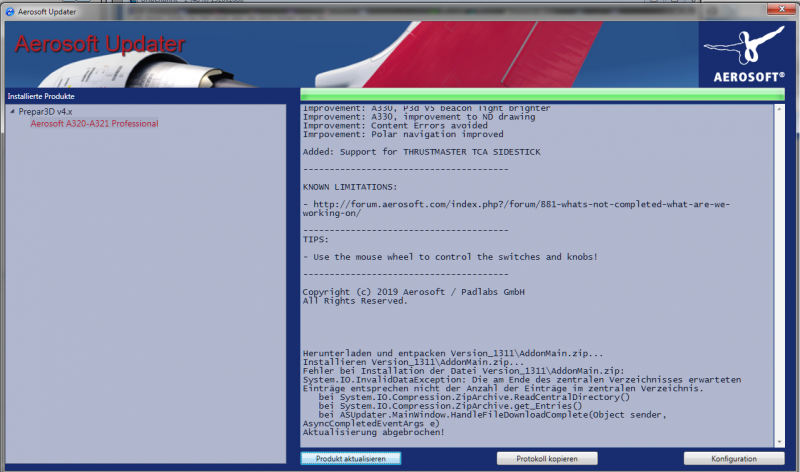Click 'Installieren Version_1311\AddonMain.zip' log line
The width and height of the screenshot is (800, 472).
[413, 362]
